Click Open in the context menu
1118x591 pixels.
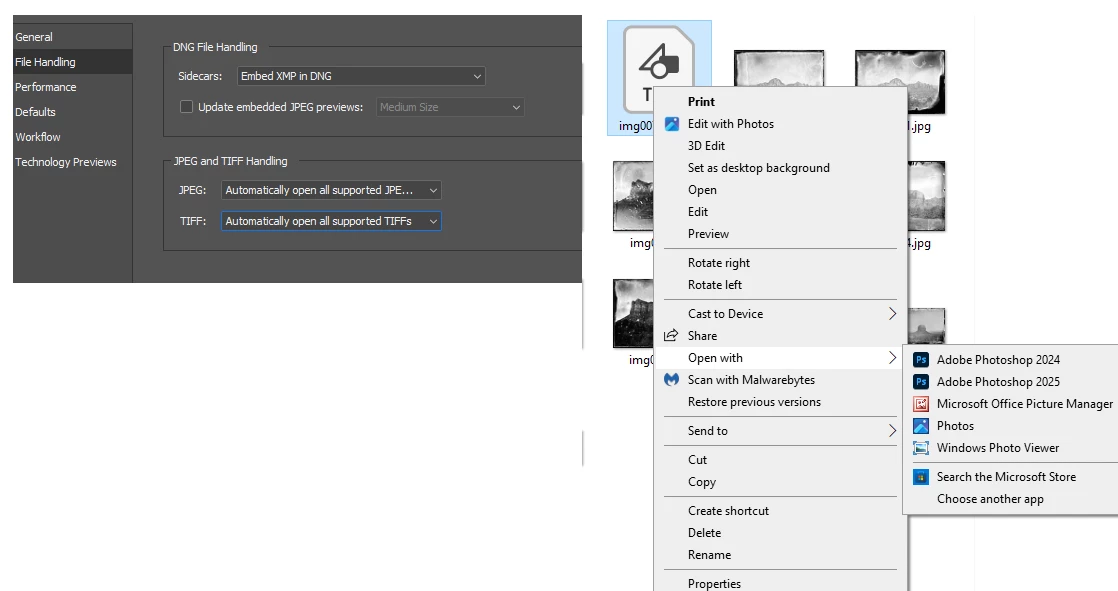(781, 190)
